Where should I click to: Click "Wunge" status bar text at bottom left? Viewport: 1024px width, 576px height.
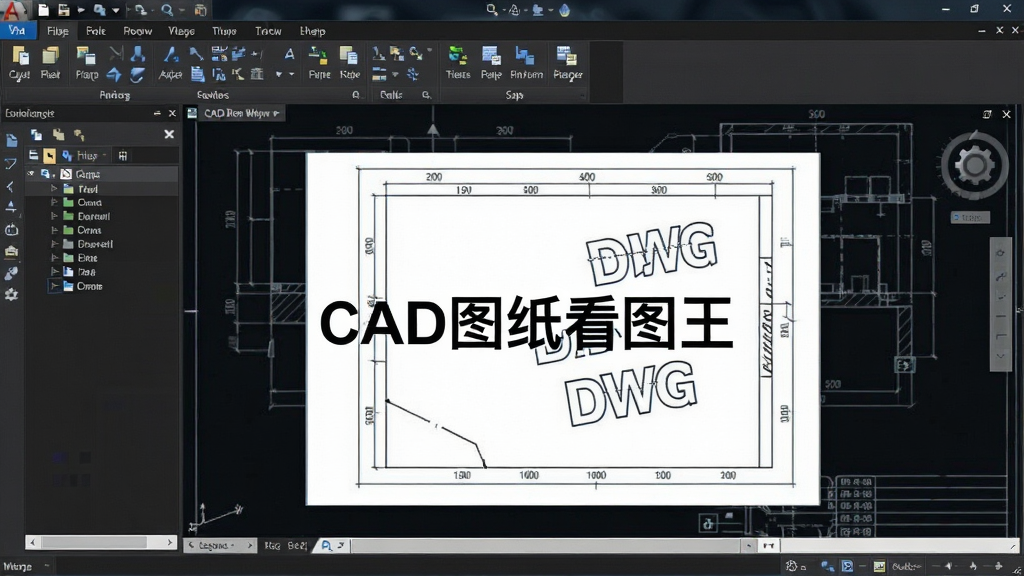[18, 566]
